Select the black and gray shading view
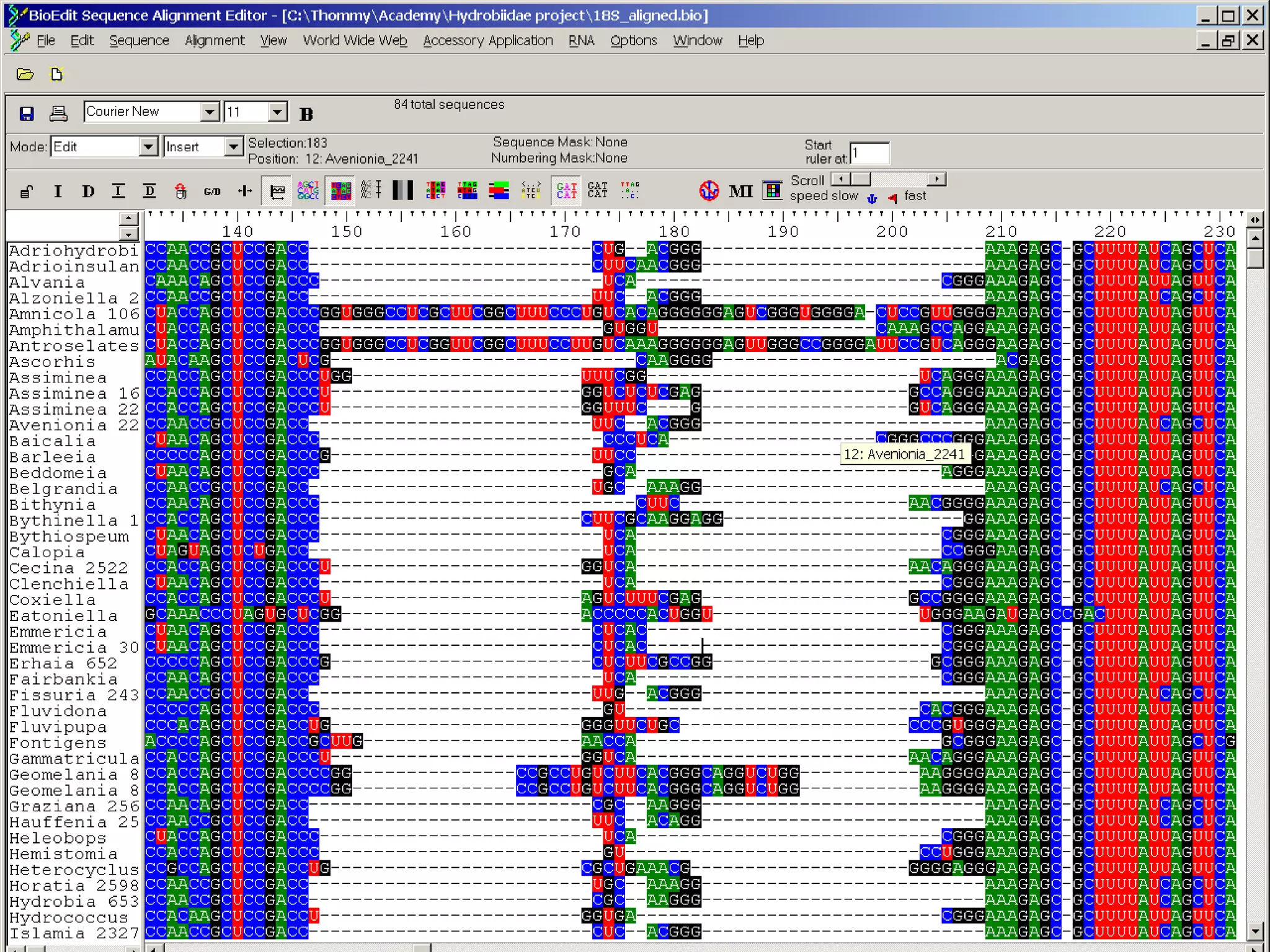 tap(402, 190)
